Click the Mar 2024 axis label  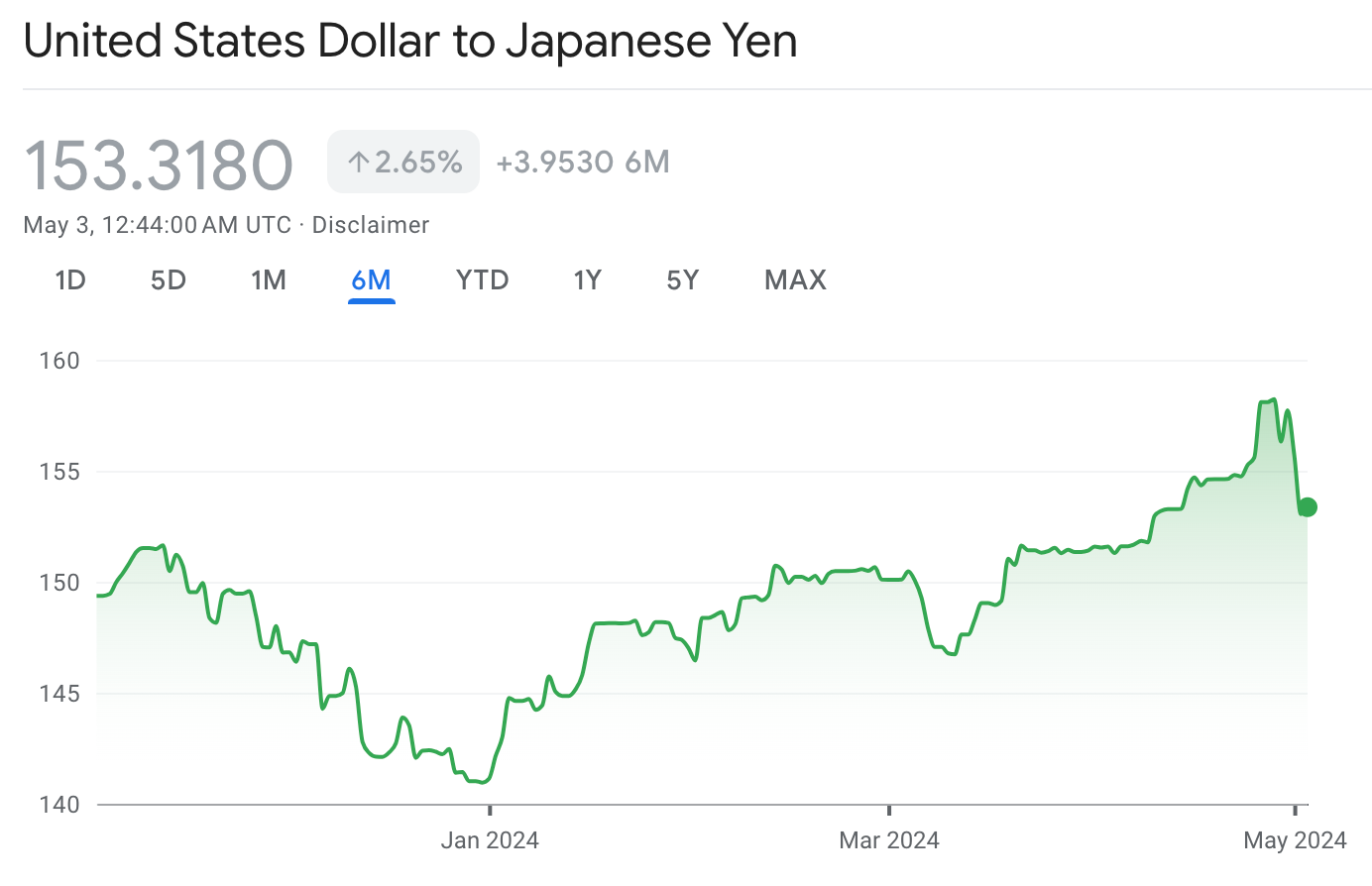tap(889, 839)
